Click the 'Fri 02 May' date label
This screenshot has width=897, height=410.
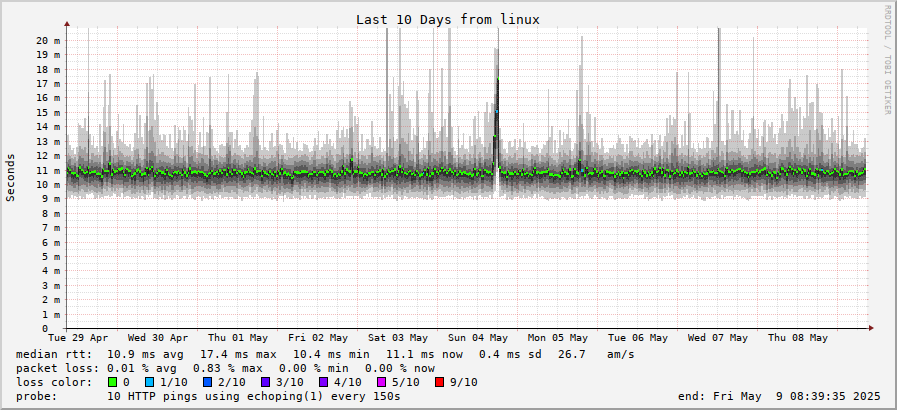318,338
